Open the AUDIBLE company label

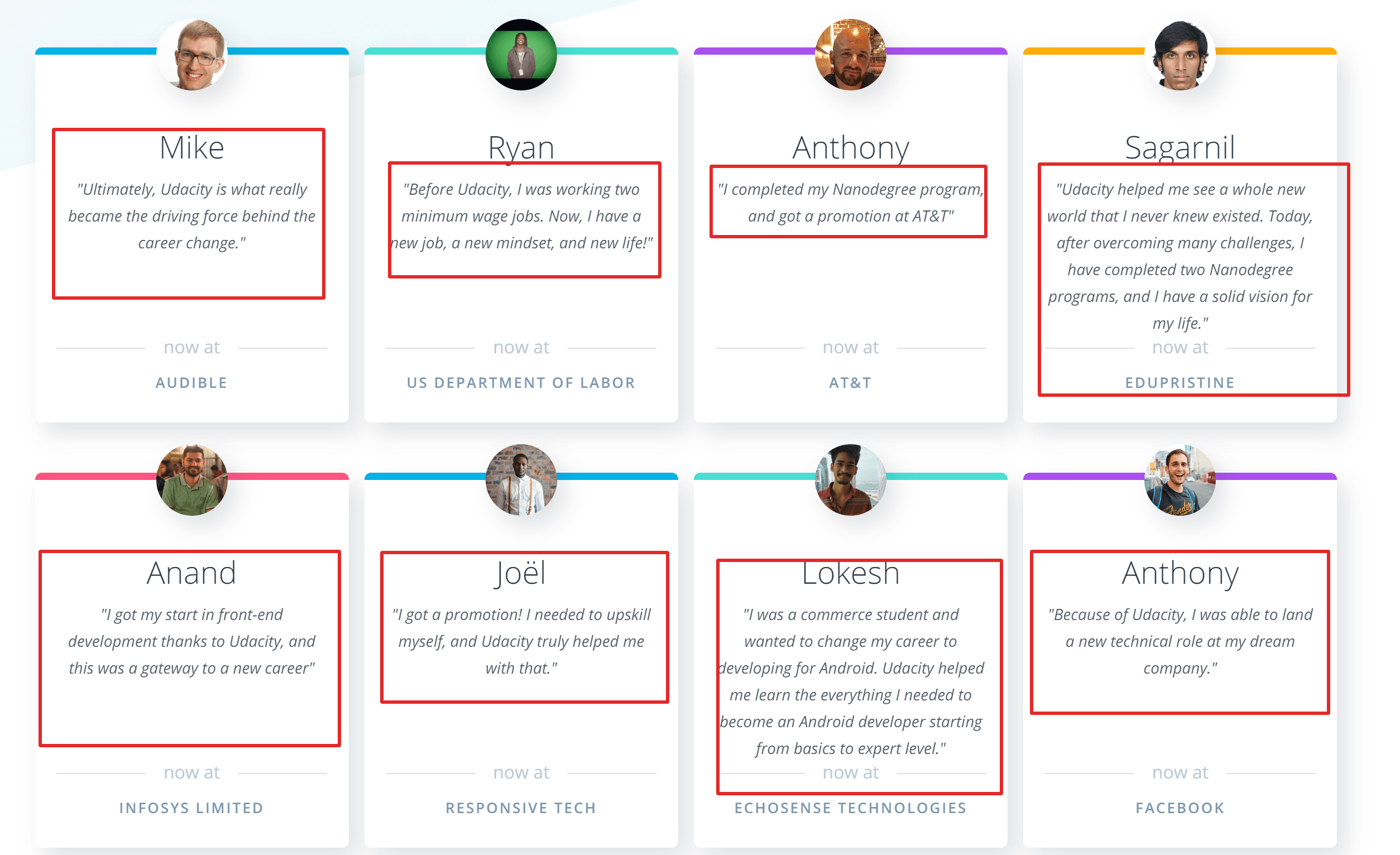coord(191,383)
